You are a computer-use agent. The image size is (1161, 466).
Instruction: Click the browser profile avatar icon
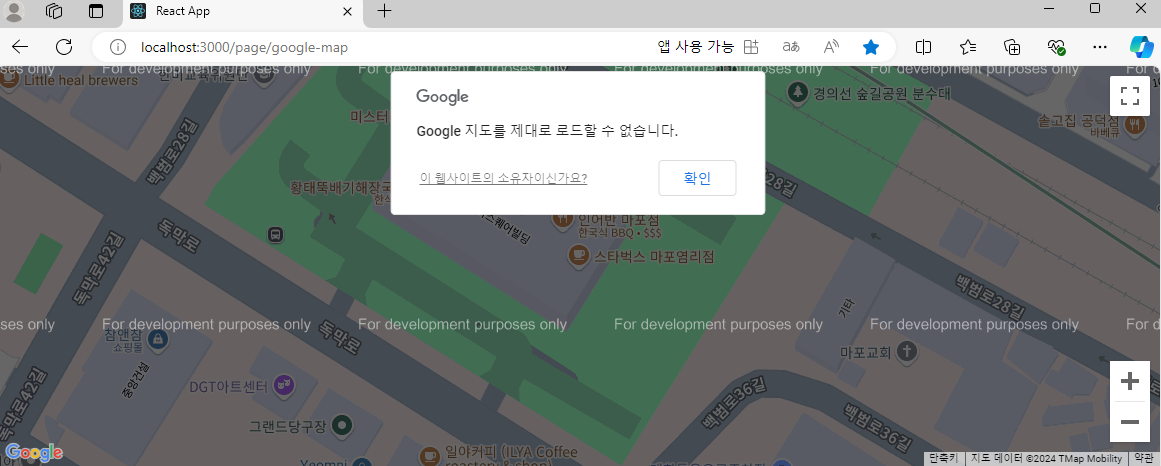14,10
